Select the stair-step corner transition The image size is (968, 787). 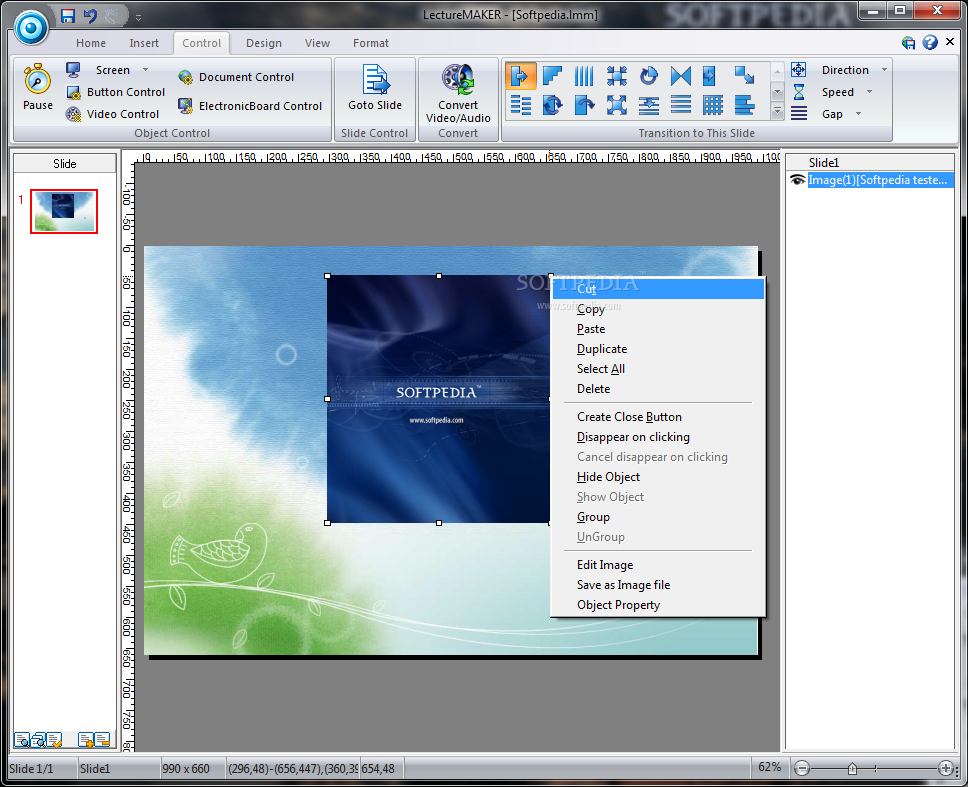[x=553, y=76]
